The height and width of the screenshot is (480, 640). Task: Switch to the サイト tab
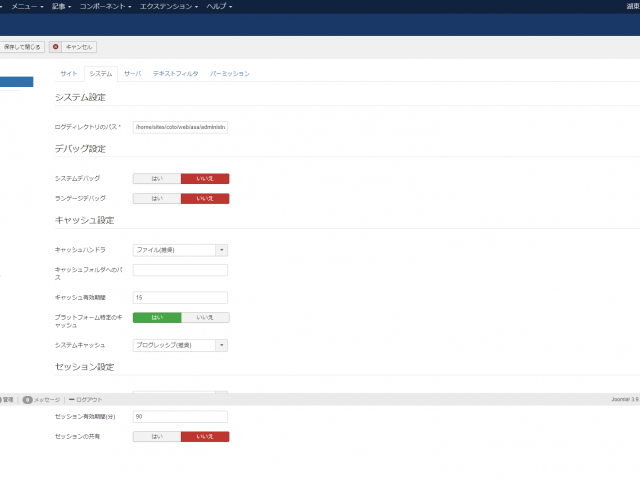pos(69,74)
